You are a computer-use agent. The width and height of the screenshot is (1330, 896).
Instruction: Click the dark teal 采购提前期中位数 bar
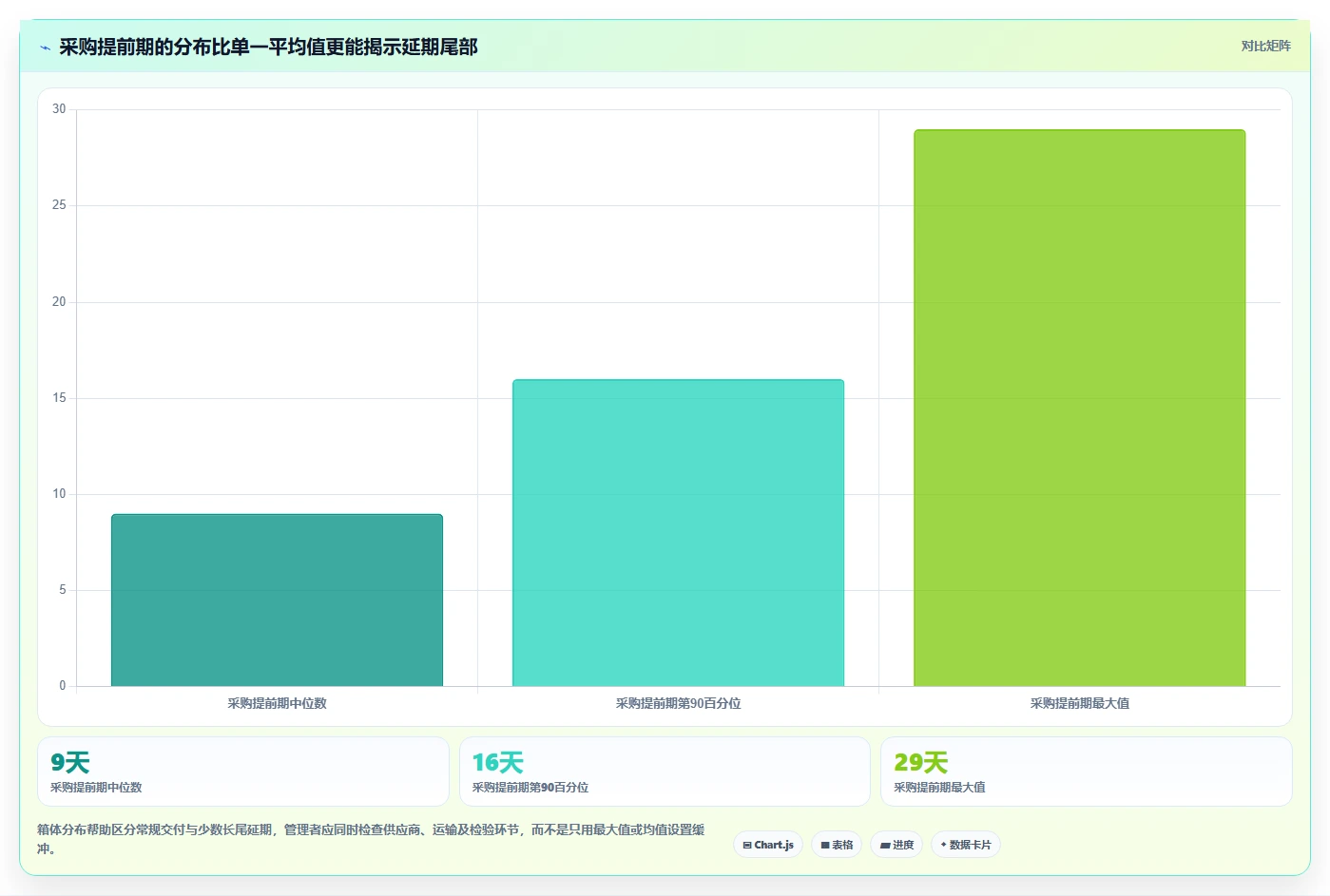[277, 600]
